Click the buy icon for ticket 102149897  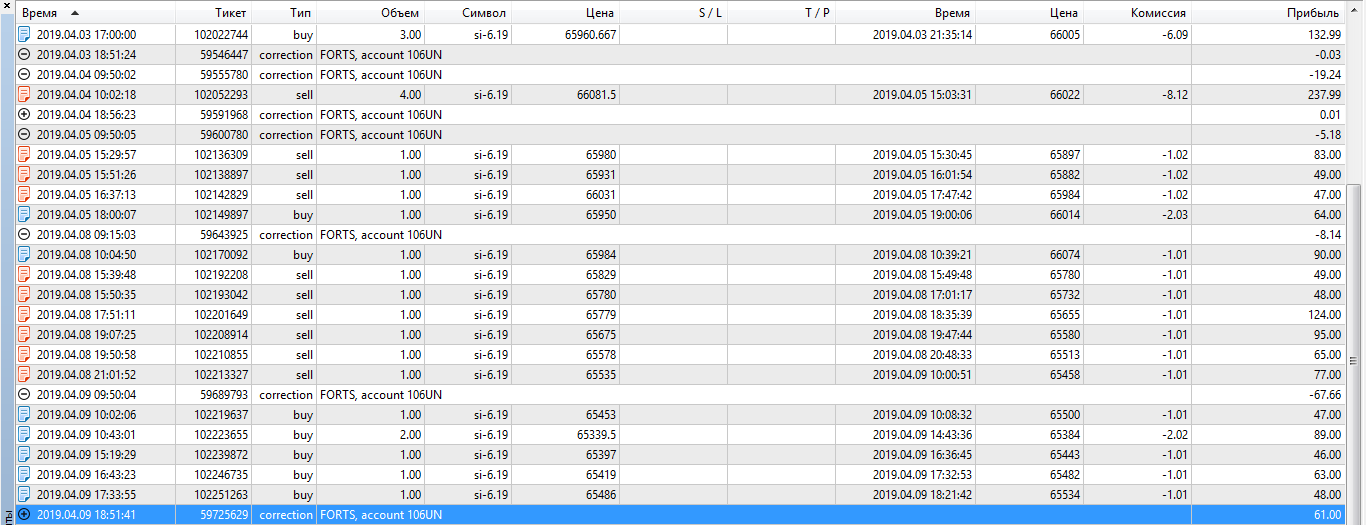25,215
